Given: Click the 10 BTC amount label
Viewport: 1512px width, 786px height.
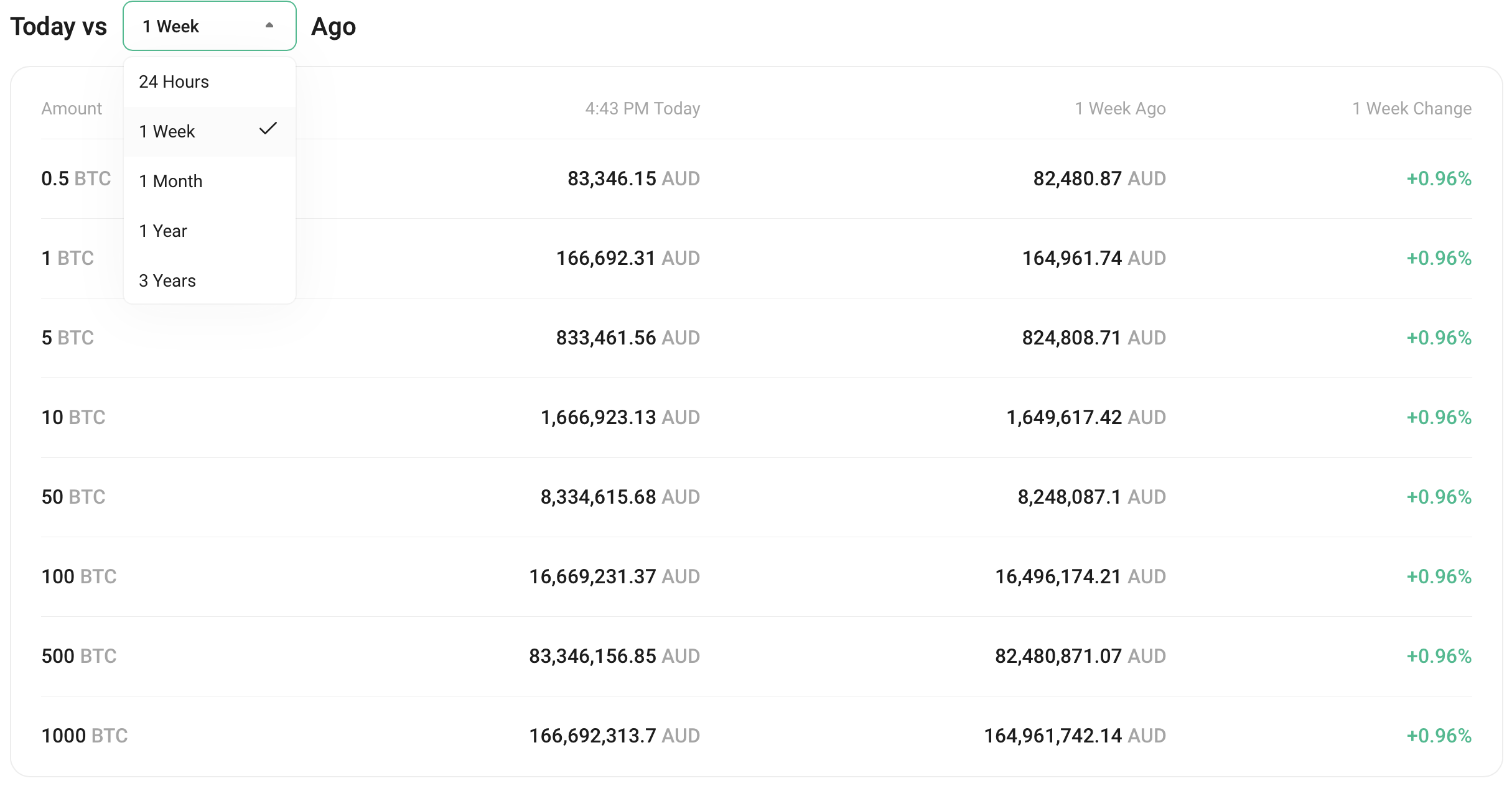Looking at the screenshot, I should pyautogui.click(x=73, y=417).
